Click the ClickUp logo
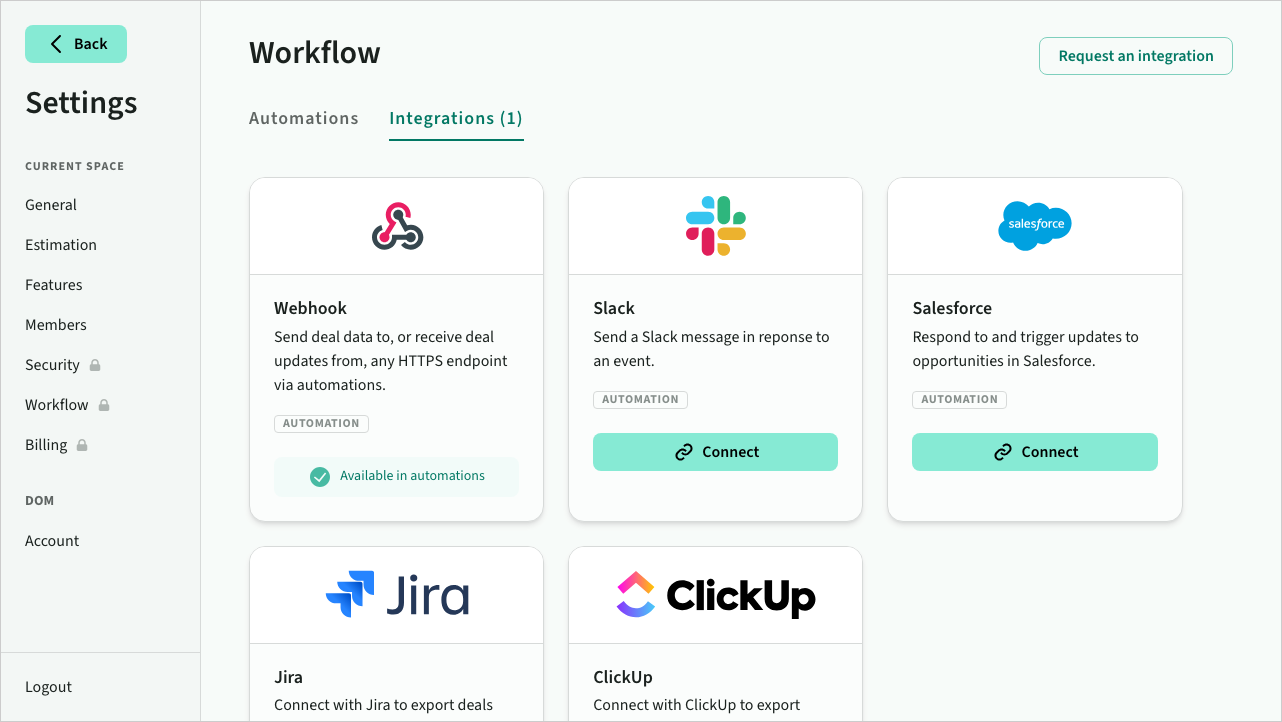 coord(716,594)
